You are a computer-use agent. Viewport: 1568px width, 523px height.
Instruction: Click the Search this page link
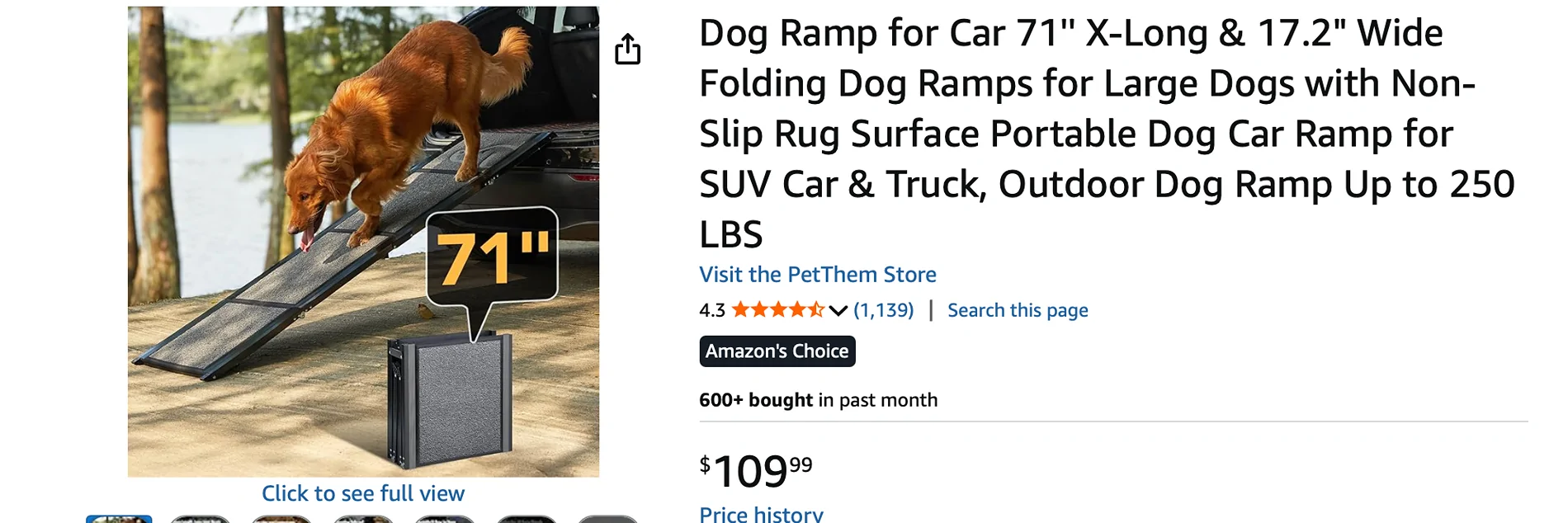pyautogui.click(x=1018, y=310)
